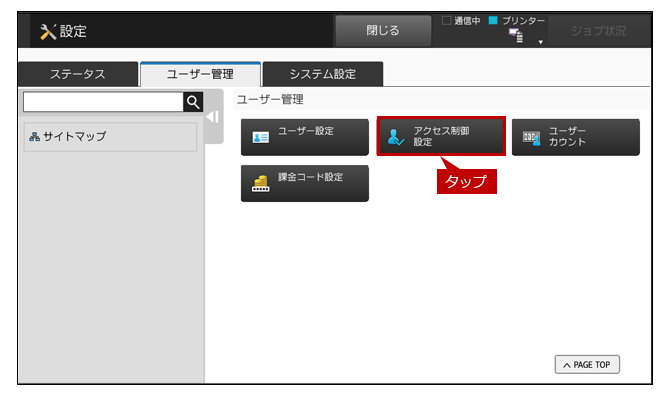
Task: Switch to the ステータス tab
Action: [x=78, y=74]
